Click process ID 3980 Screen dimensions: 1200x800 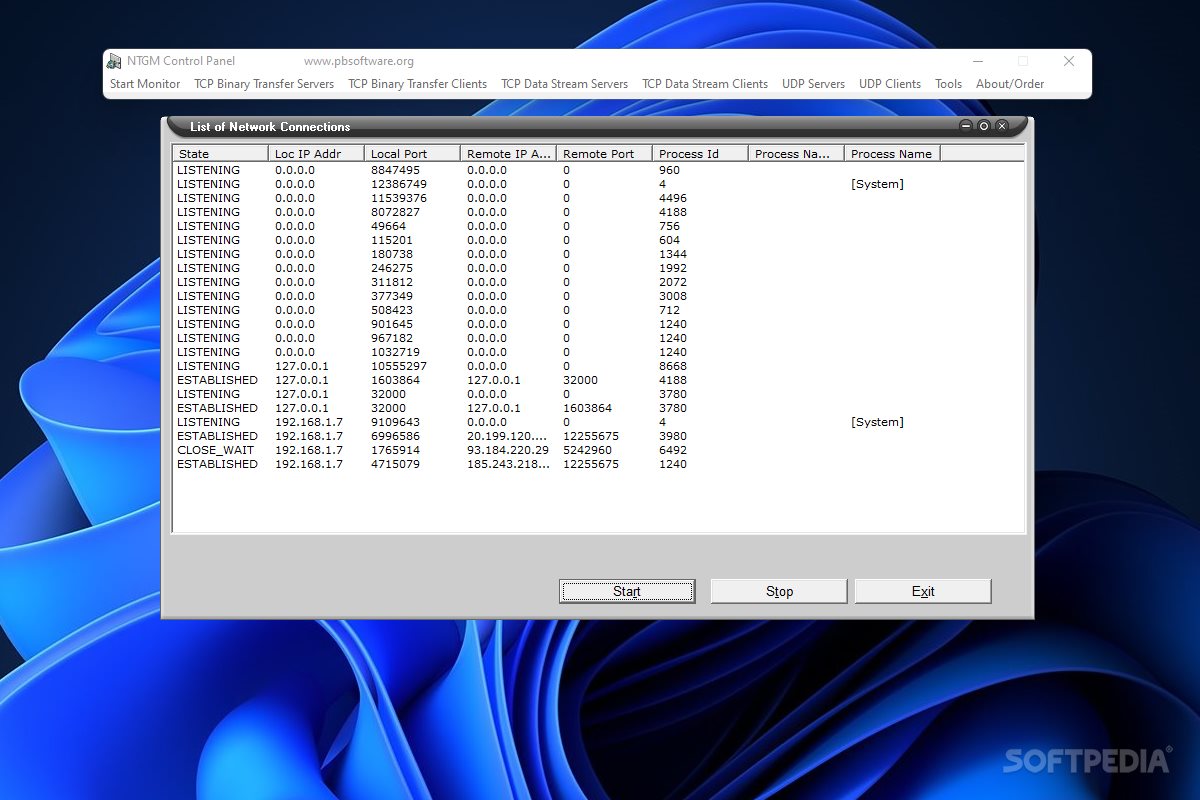(673, 436)
